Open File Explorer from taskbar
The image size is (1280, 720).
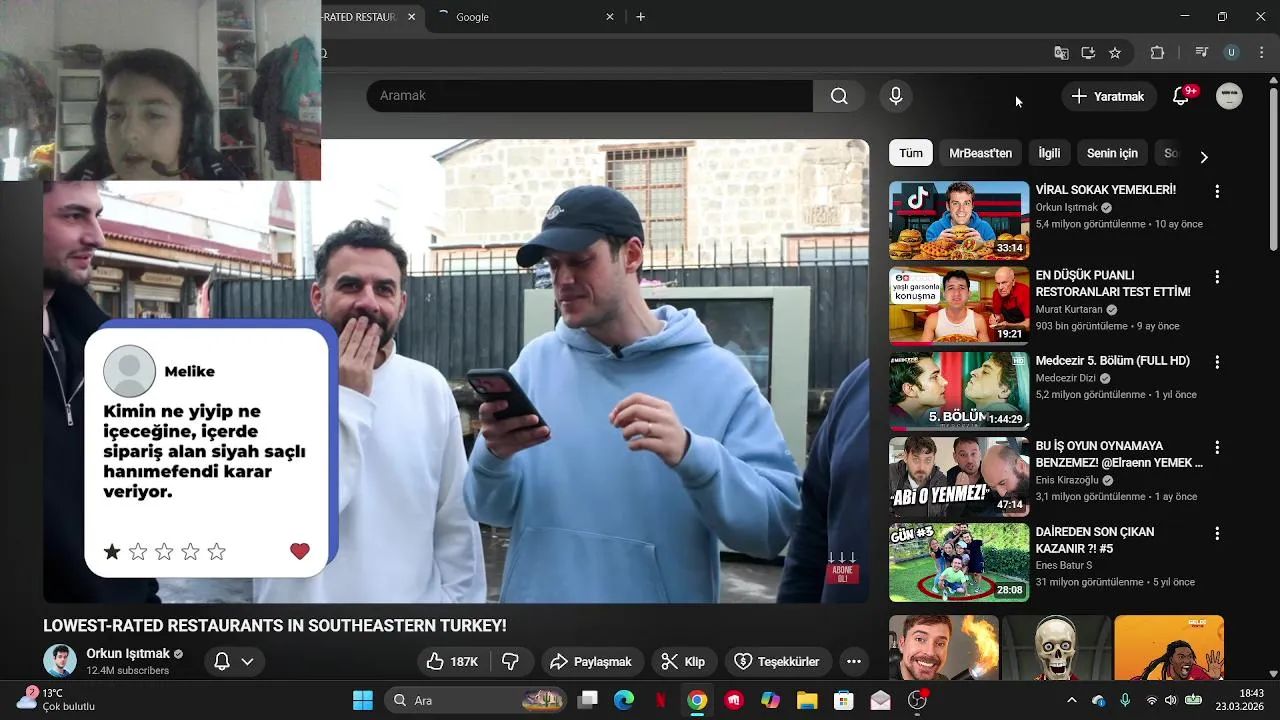point(807,700)
